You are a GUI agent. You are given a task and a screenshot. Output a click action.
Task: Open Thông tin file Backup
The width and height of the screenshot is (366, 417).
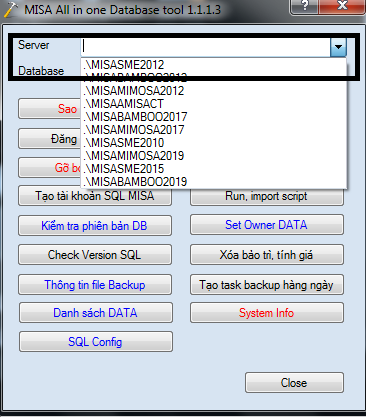(x=95, y=285)
